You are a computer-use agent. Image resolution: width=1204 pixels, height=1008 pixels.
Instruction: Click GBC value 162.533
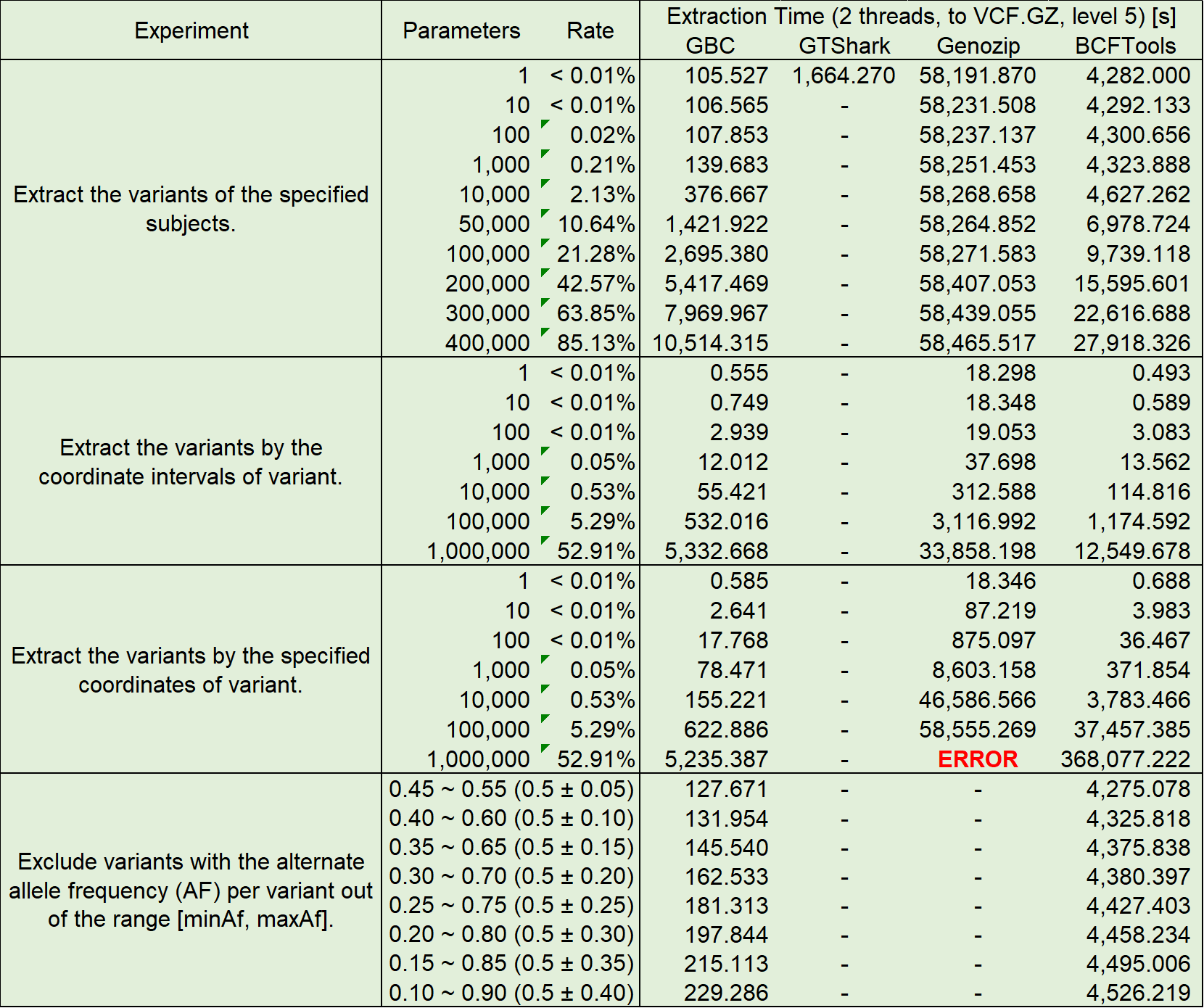726,876
